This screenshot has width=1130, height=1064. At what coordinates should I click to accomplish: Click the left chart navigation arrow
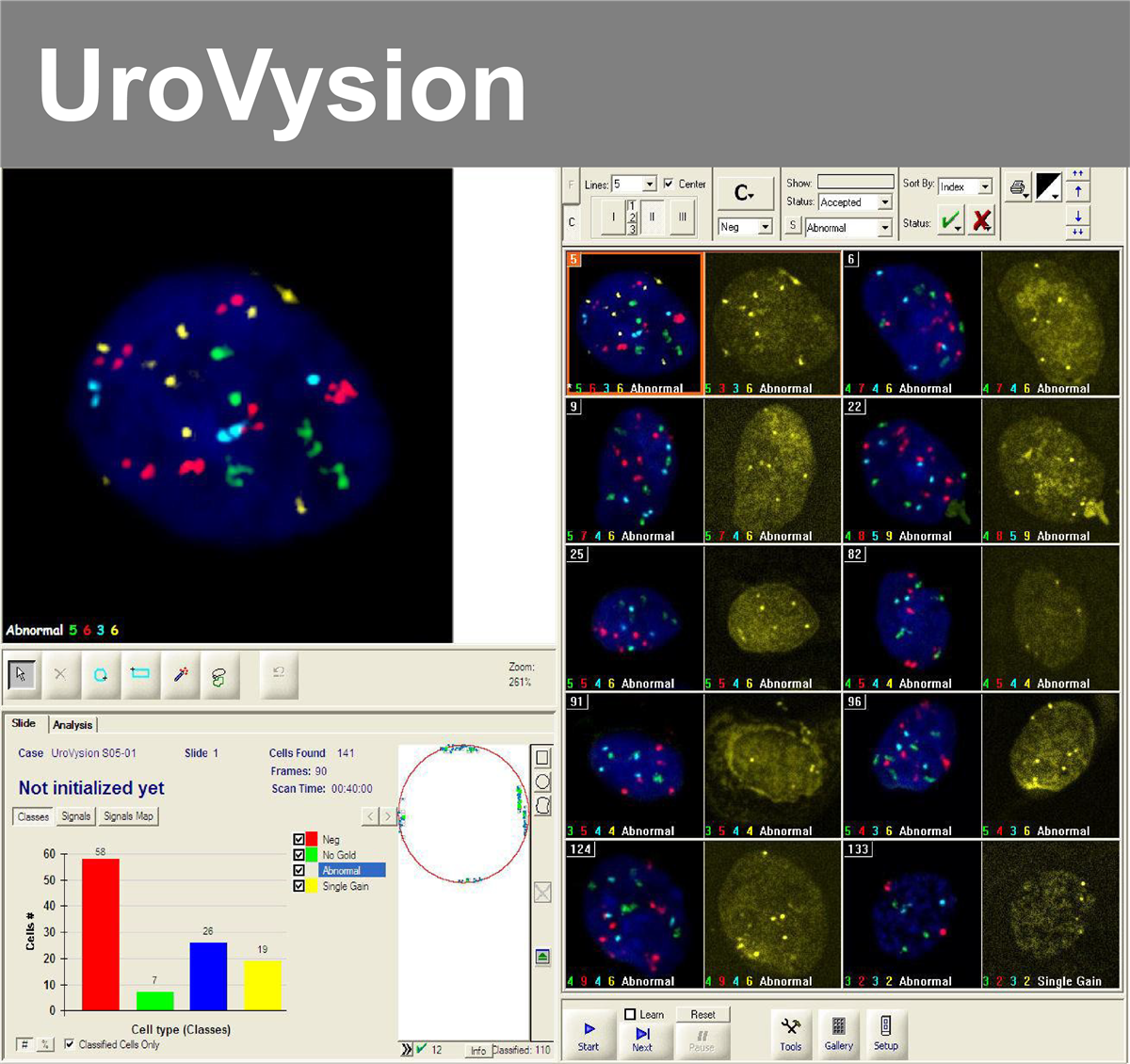click(371, 816)
